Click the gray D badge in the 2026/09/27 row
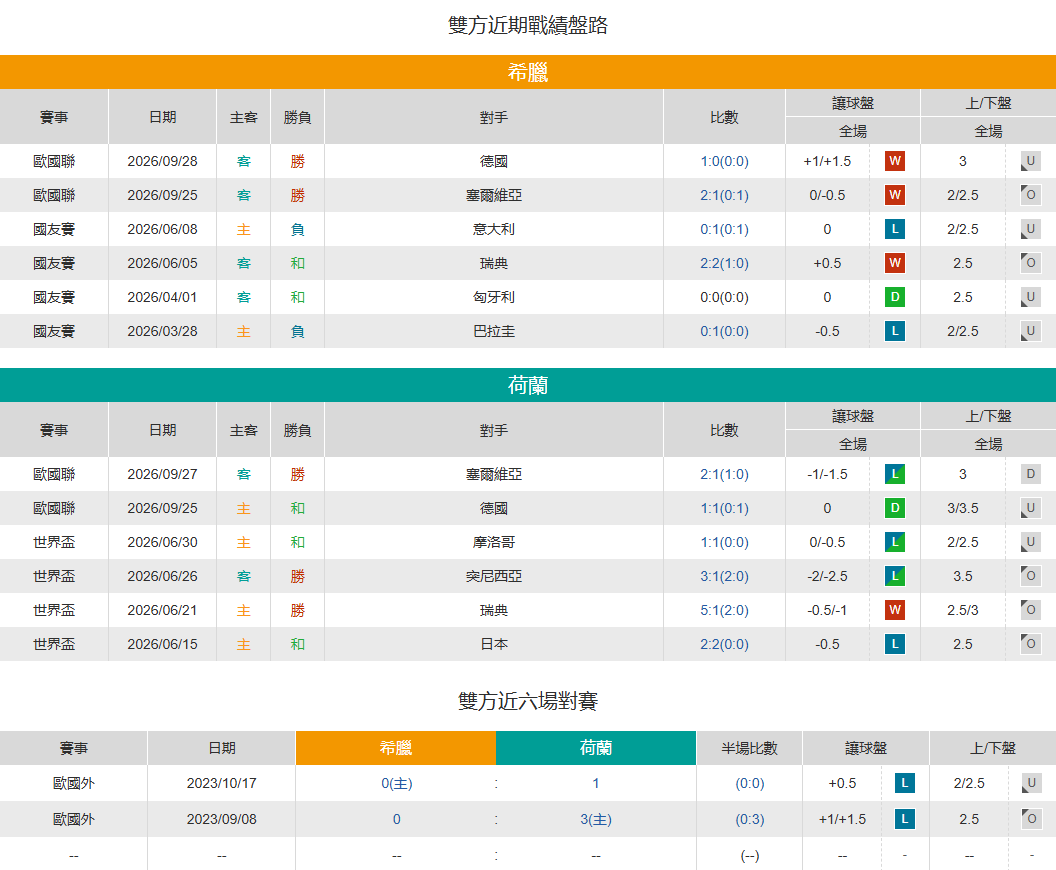The height and width of the screenshot is (870, 1056). [1030, 474]
